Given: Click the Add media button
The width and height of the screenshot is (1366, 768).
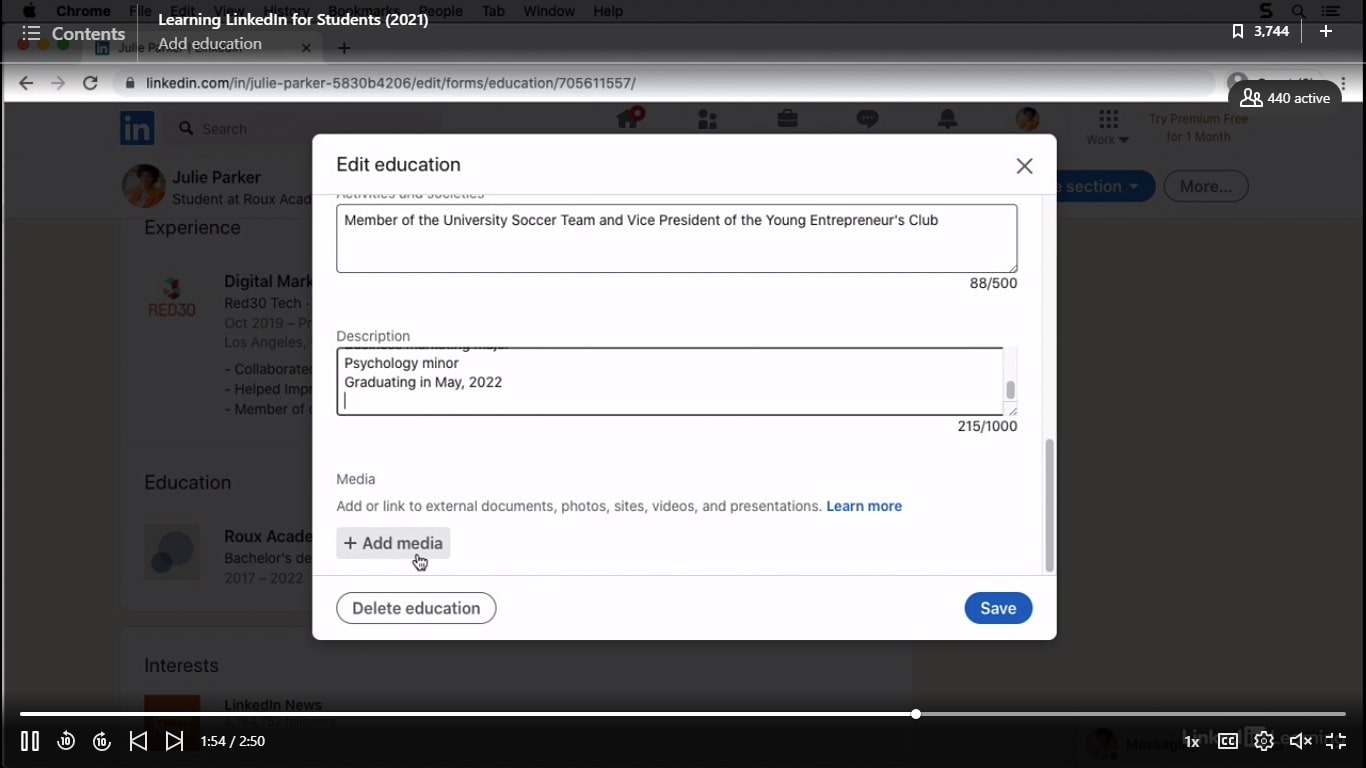Looking at the screenshot, I should coord(393,543).
